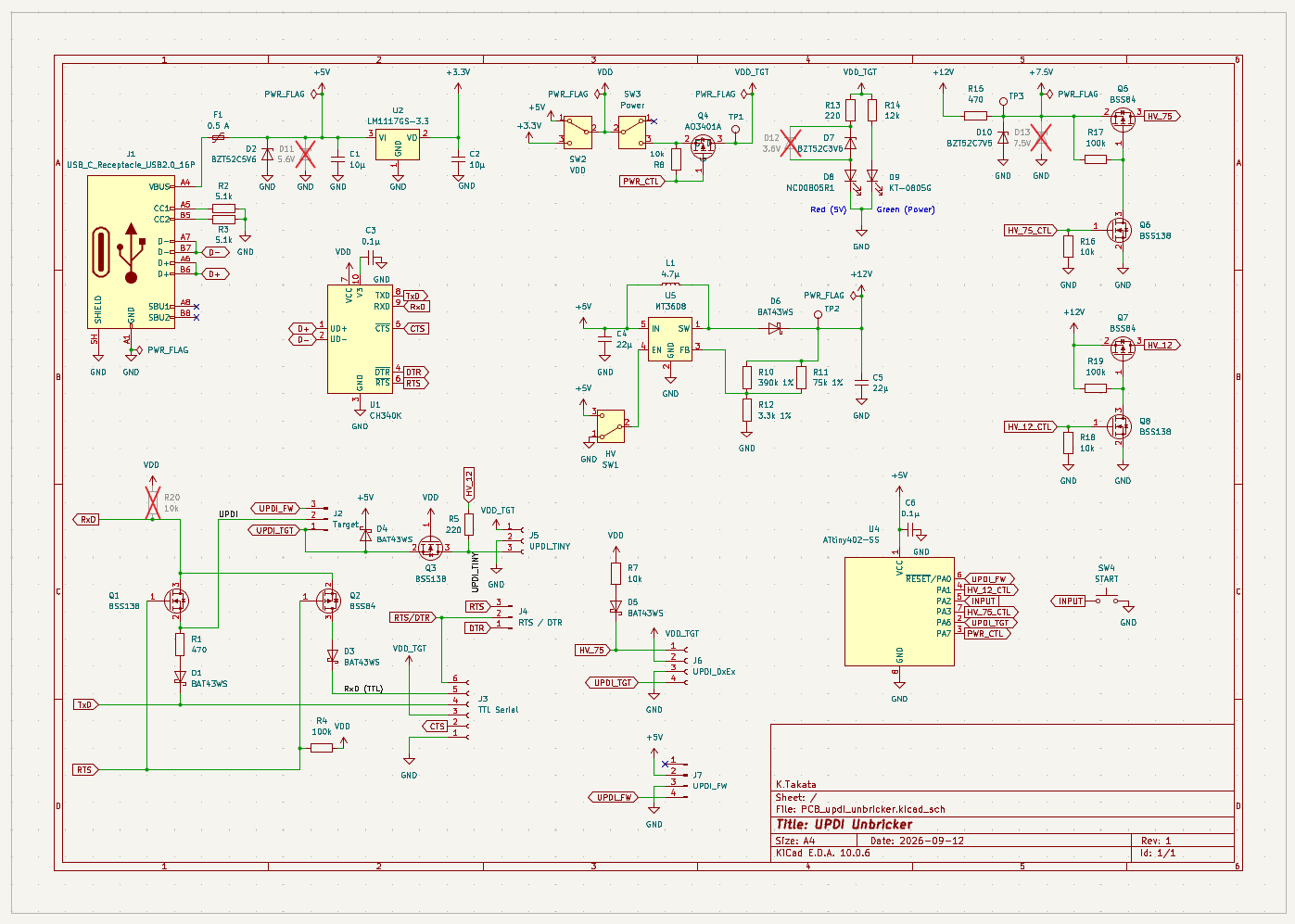1295x924 pixels.
Task: Select the 'Date: 2026-09-12' title block field
Action: tap(917, 841)
